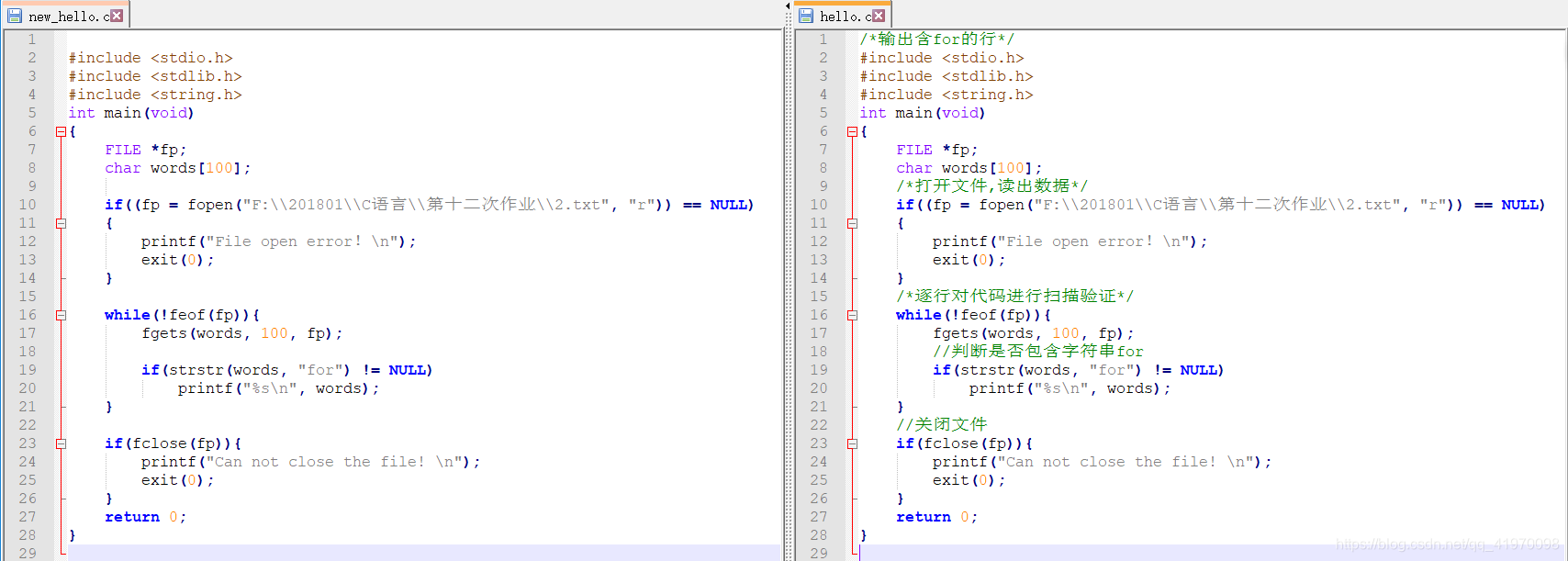Screen dimensions: 1568x561
Task: Collapse fclose if-block fold at line 23 in new_hello.c
Action: coord(61,443)
